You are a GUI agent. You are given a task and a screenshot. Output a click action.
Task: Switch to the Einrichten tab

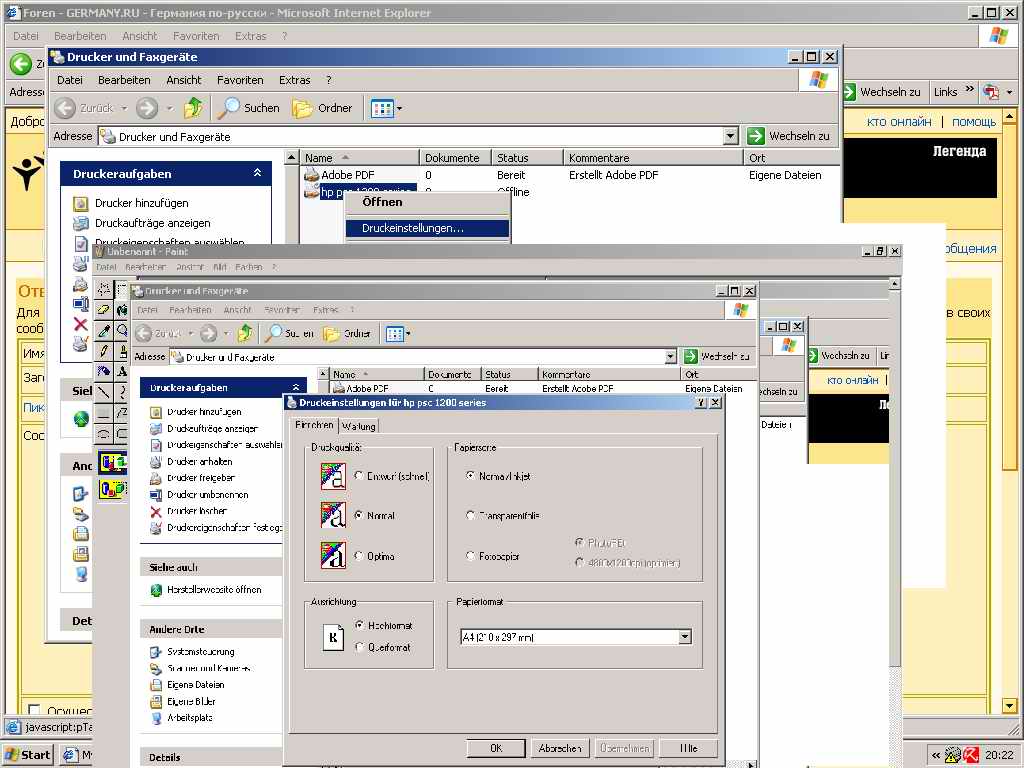(314, 425)
